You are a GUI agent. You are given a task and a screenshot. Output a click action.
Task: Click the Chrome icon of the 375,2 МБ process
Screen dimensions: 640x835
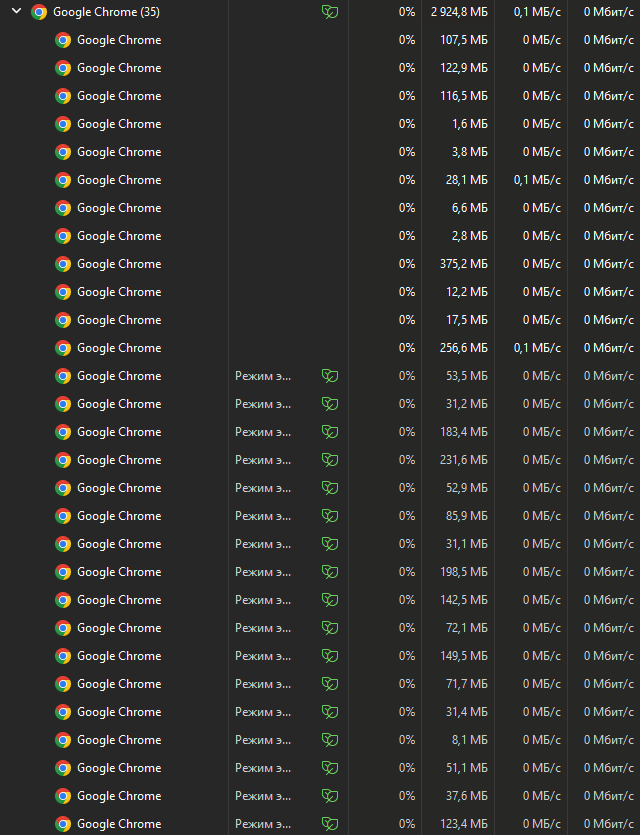63,264
